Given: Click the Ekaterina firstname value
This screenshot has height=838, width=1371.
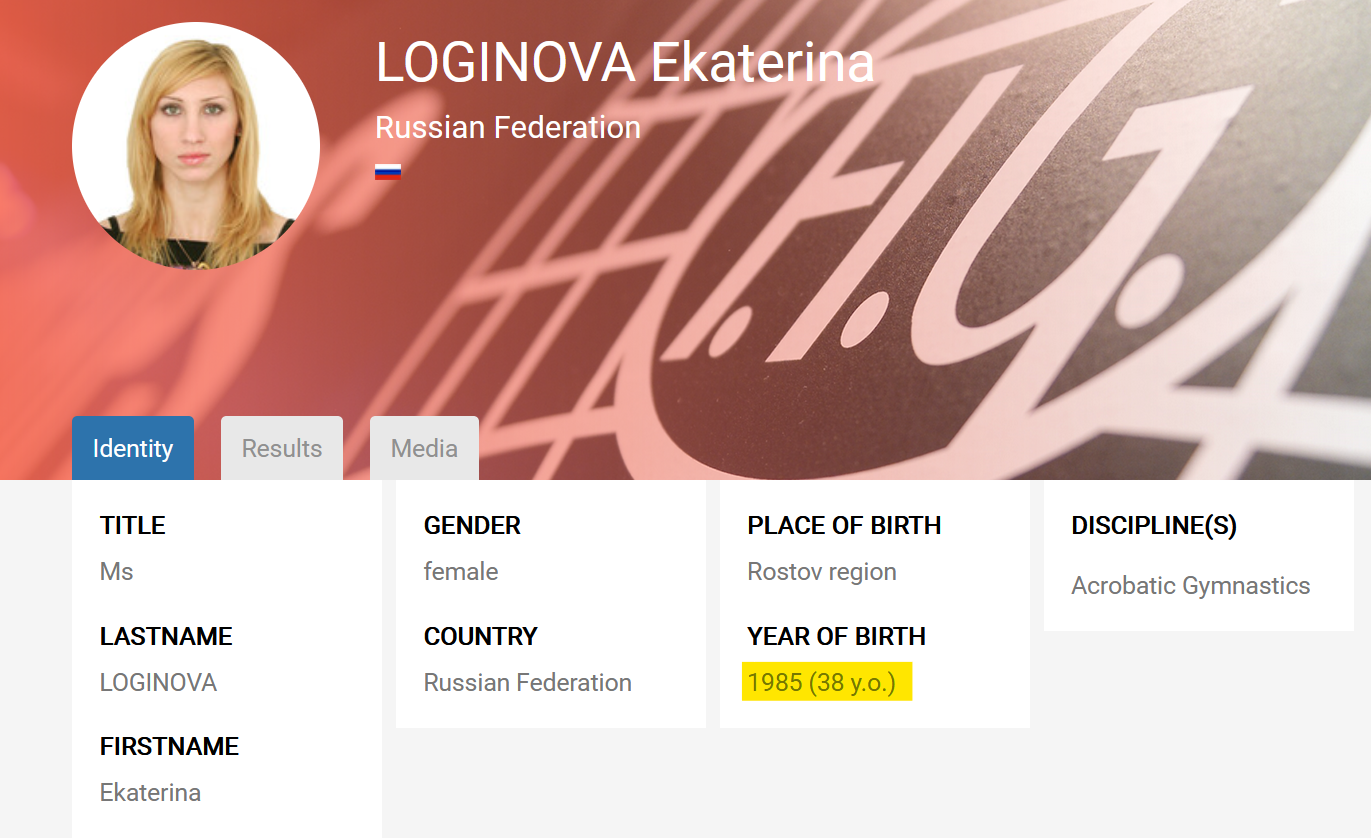Looking at the screenshot, I should 150,792.
